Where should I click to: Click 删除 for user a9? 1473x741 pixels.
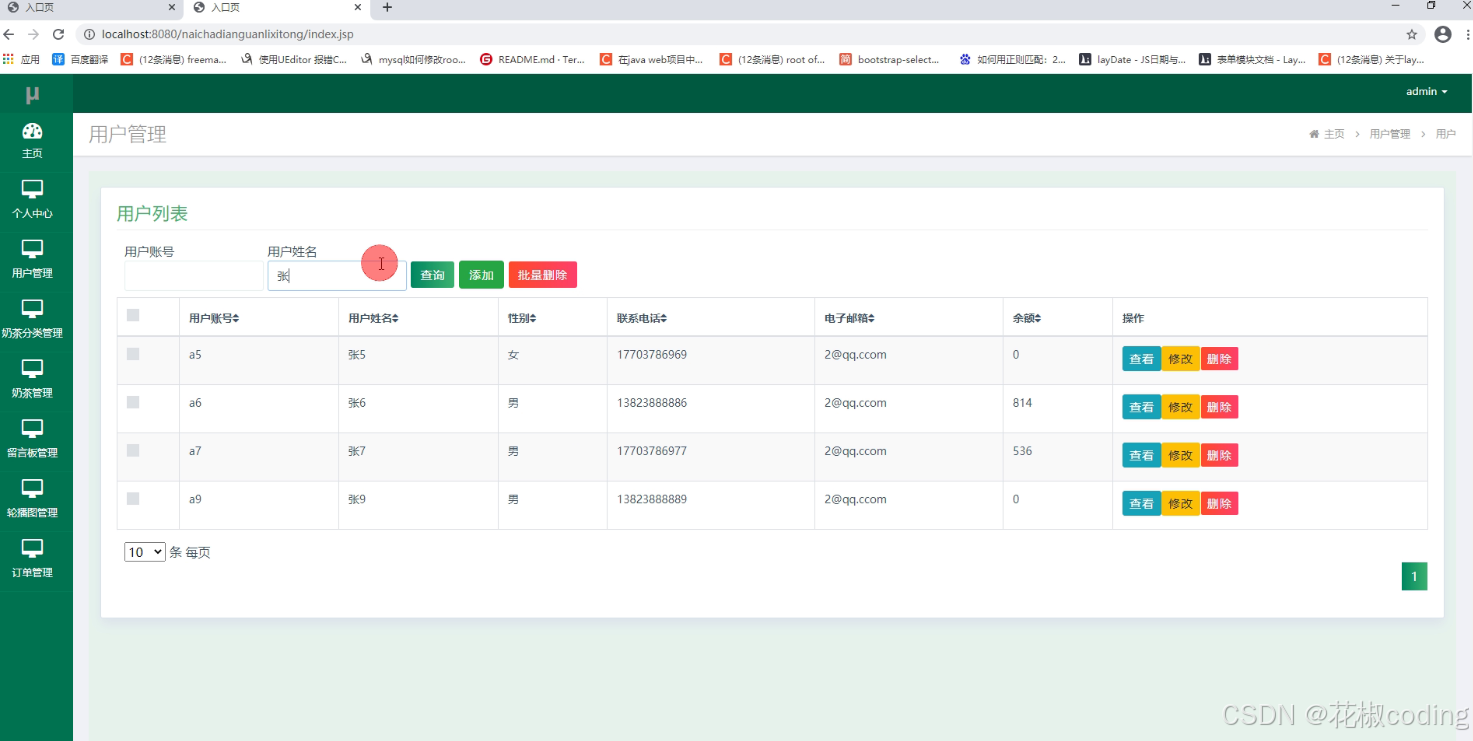pos(1219,503)
